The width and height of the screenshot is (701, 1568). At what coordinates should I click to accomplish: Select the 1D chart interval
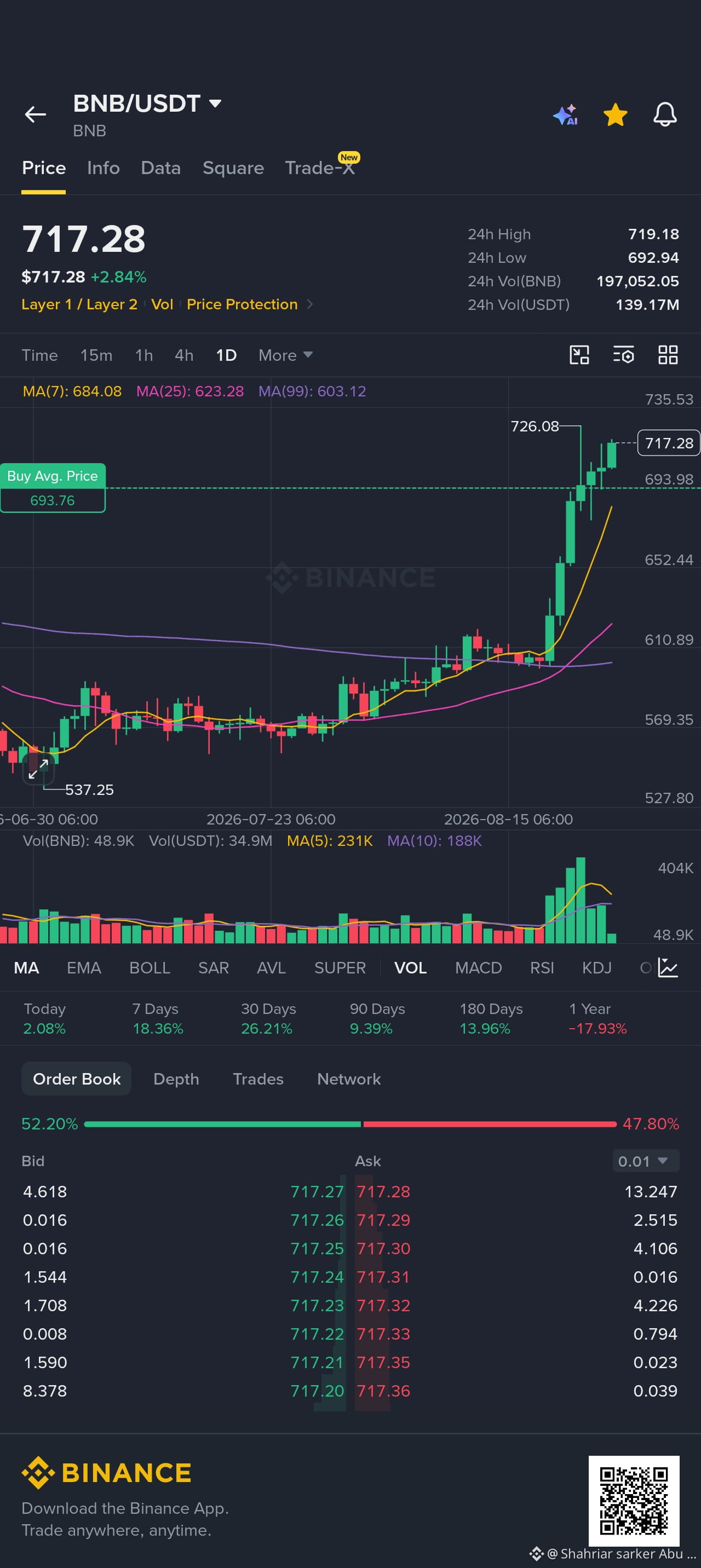tap(226, 355)
